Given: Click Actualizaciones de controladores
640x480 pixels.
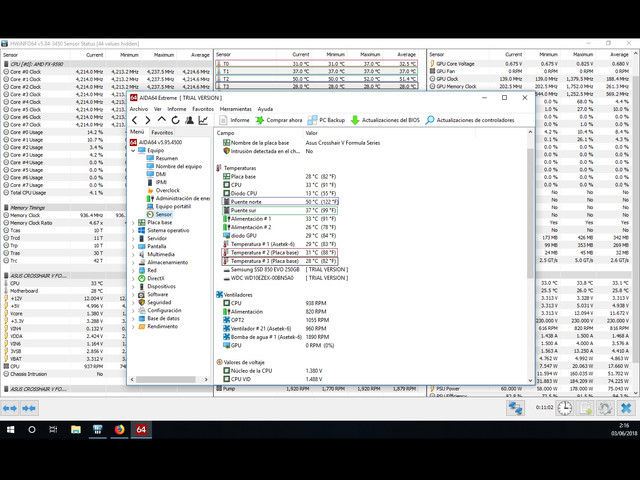Looking at the screenshot, I should point(470,120).
